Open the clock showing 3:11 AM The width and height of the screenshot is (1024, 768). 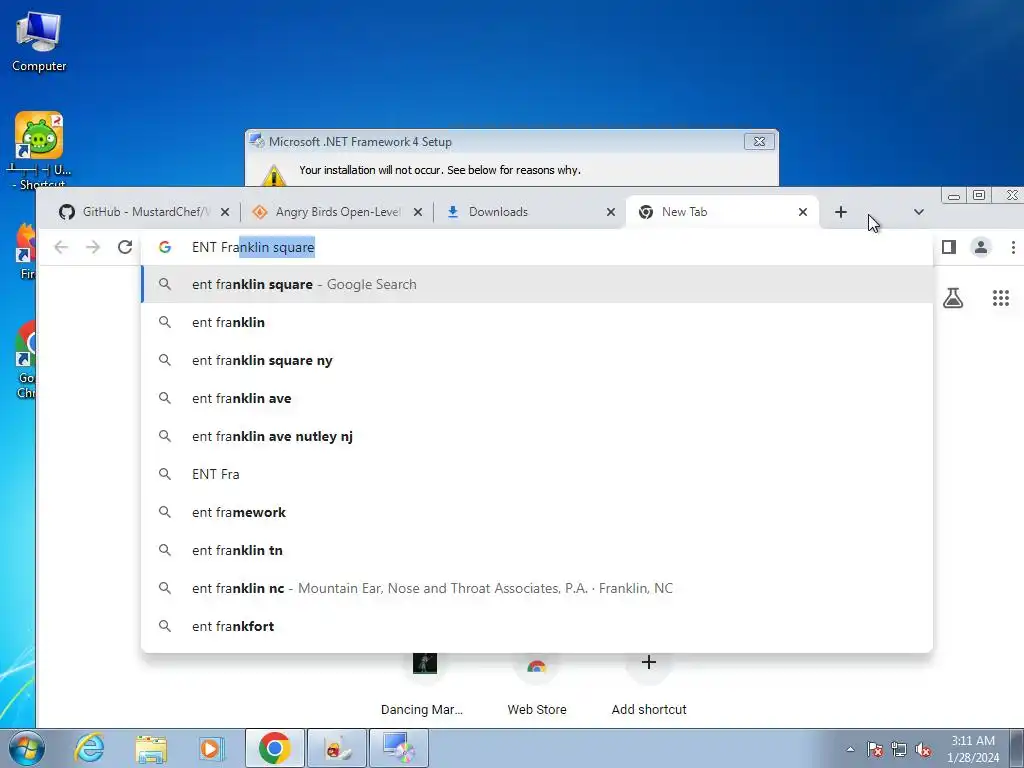pos(973,749)
